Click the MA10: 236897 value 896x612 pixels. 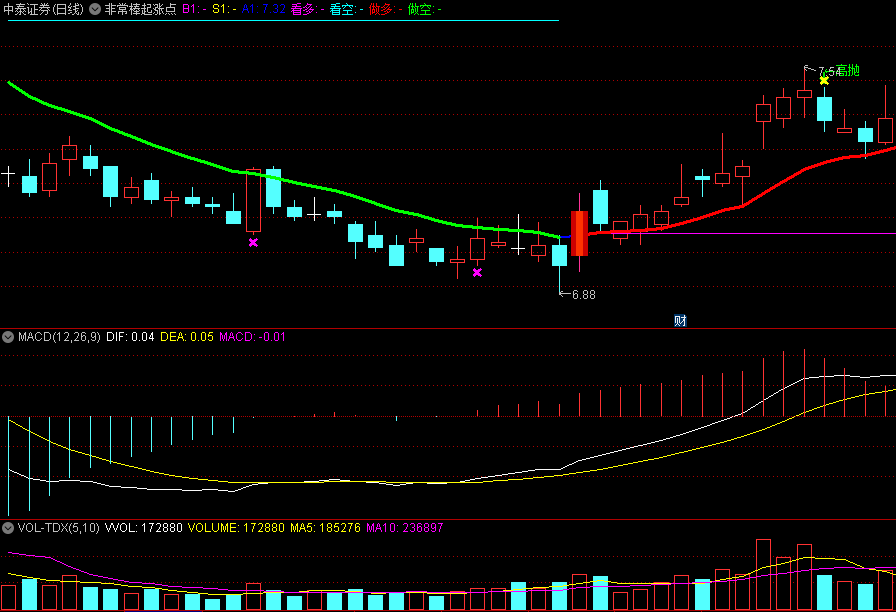tap(405, 528)
